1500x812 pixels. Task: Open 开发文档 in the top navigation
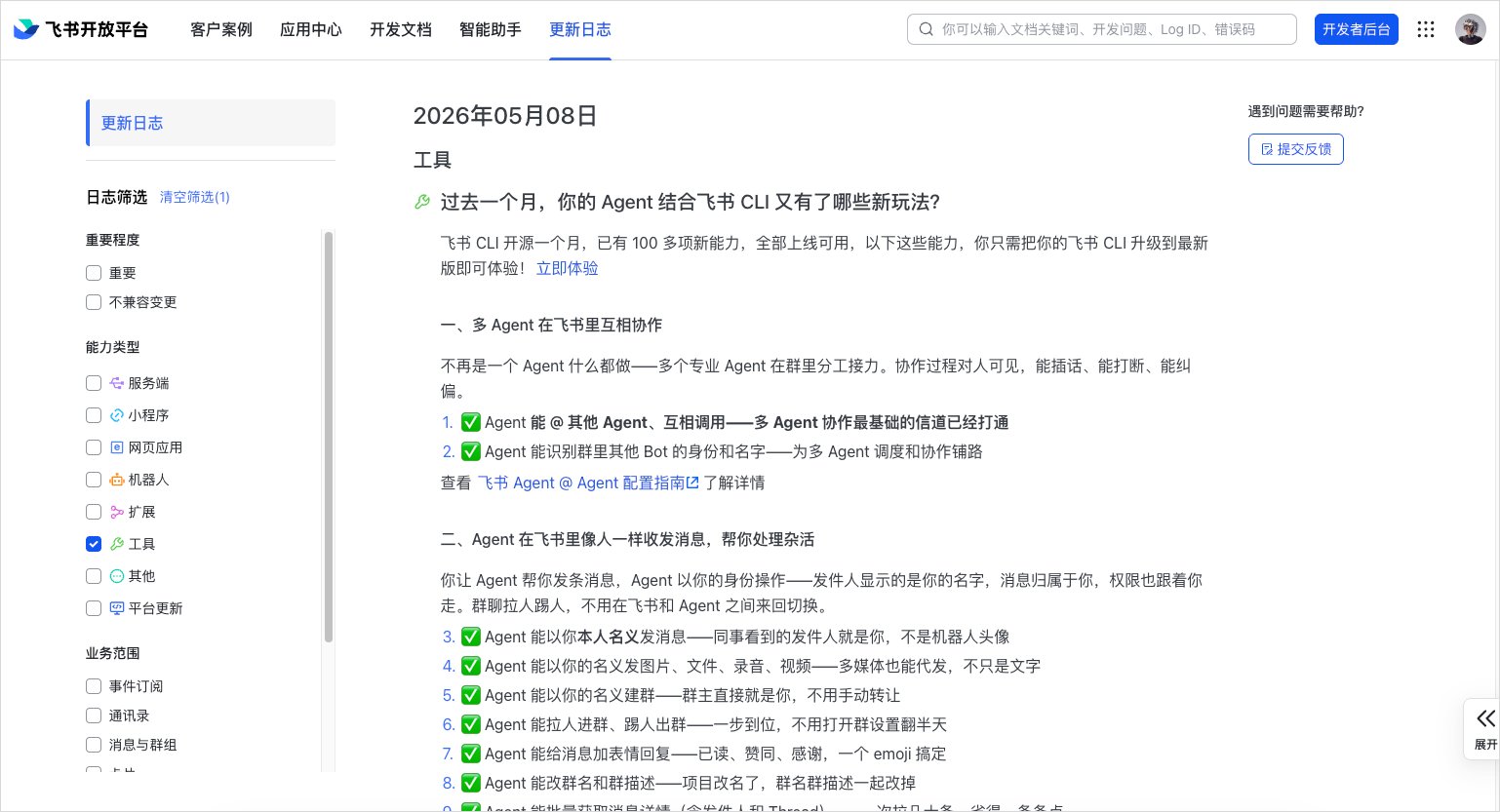401,29
